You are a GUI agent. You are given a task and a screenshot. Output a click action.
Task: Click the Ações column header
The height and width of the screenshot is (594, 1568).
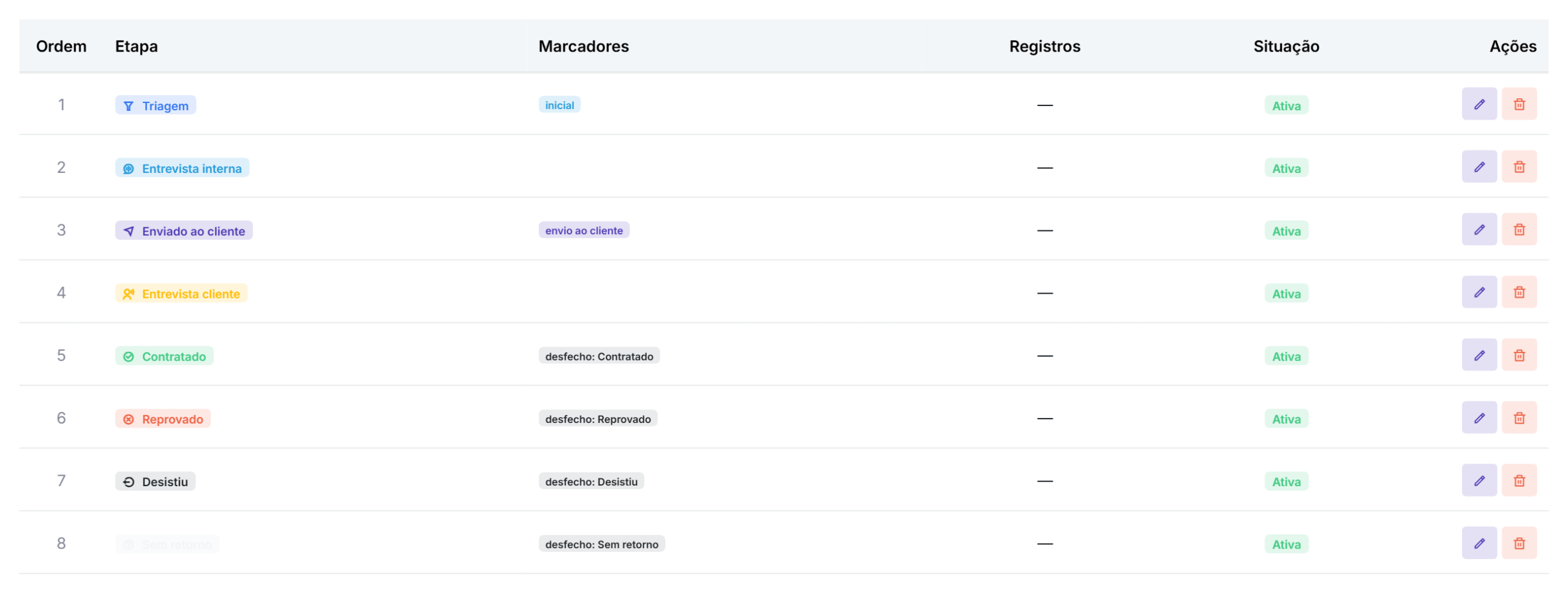tap(1512, 47)
